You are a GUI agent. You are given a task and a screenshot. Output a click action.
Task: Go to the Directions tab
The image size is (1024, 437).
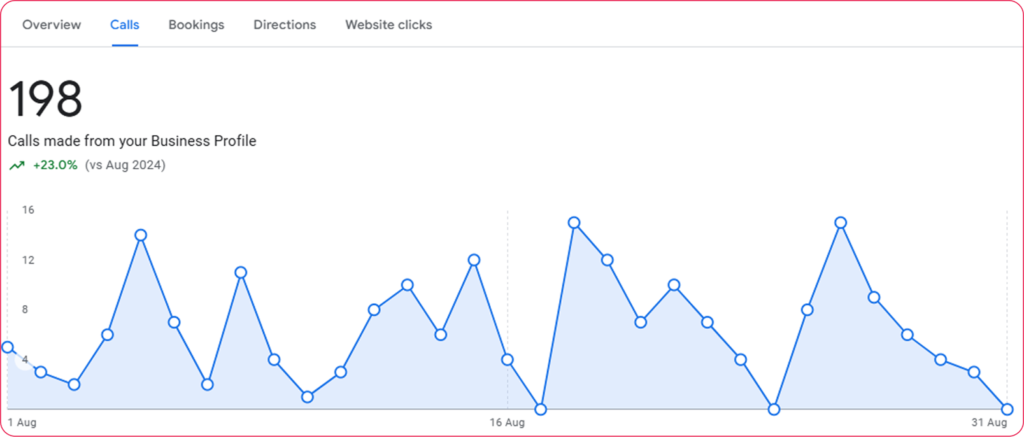pyautogui.click(x=284, y=24)
